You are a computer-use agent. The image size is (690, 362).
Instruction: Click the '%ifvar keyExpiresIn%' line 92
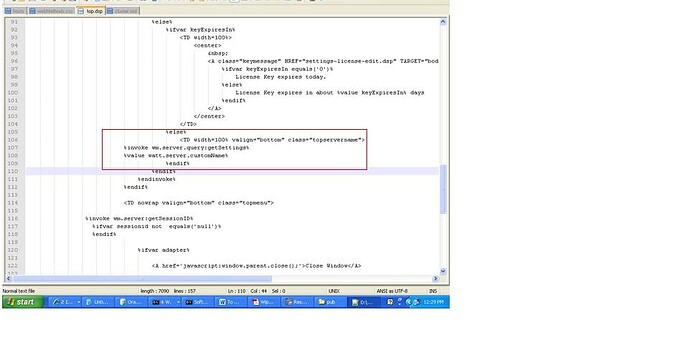[x=200, y=30]
